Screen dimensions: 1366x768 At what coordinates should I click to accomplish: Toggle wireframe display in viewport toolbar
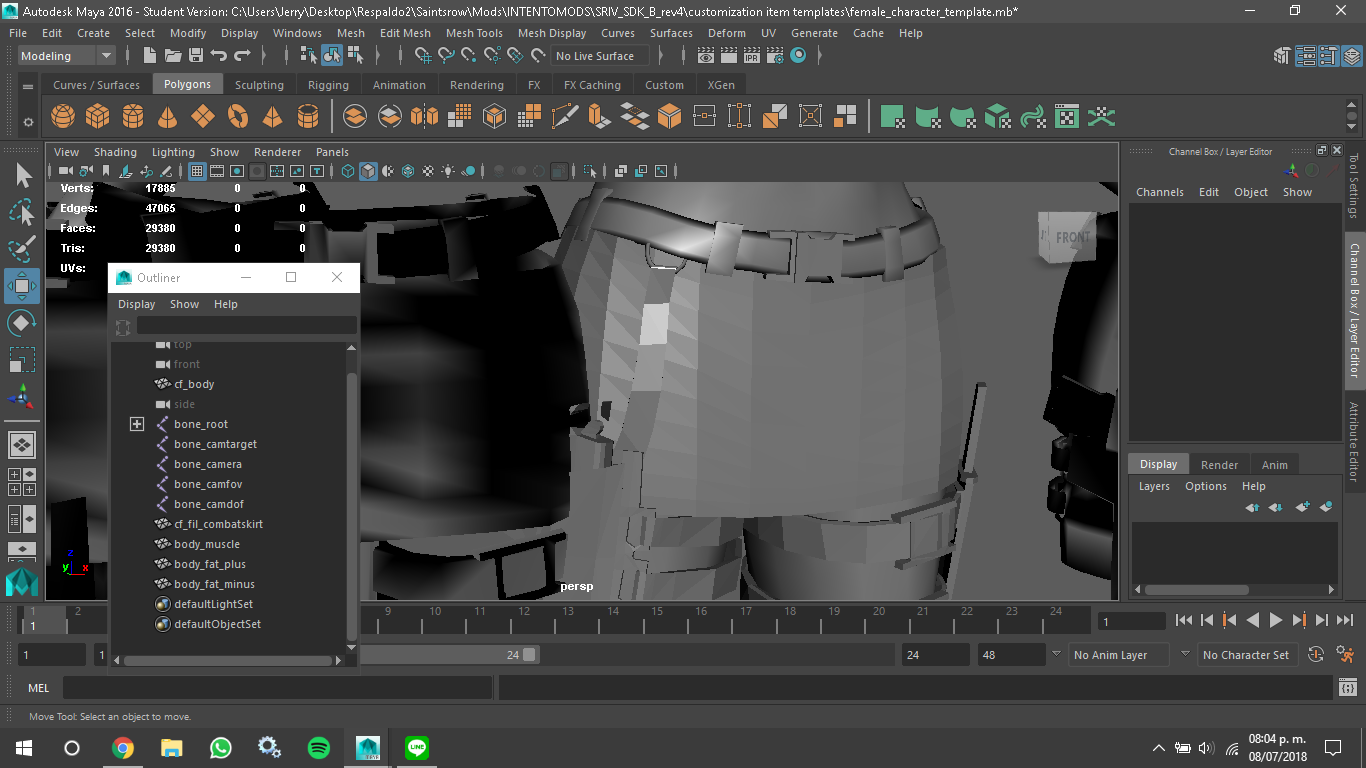(x=348, y=172)
